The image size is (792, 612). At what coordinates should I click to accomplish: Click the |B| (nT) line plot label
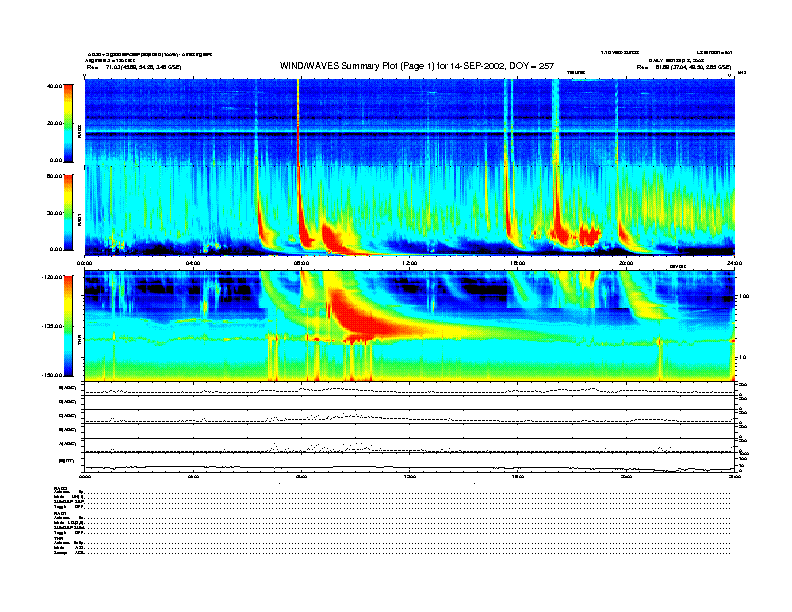(66, 461)
